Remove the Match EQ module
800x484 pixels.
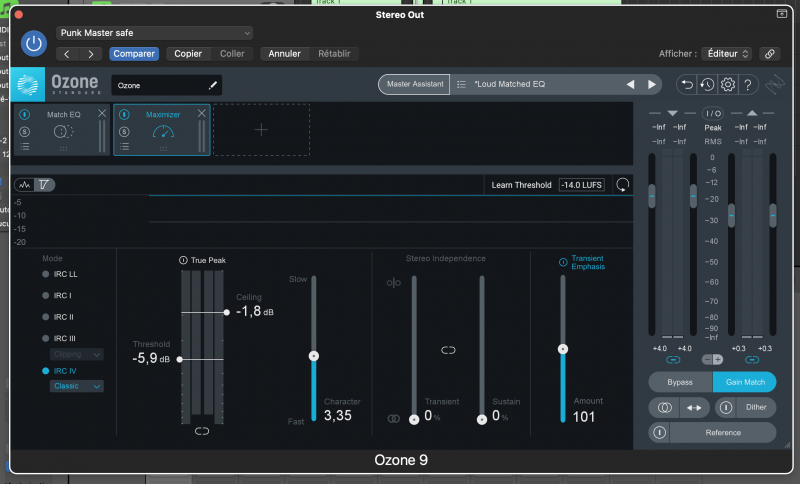tap(102, 114)
